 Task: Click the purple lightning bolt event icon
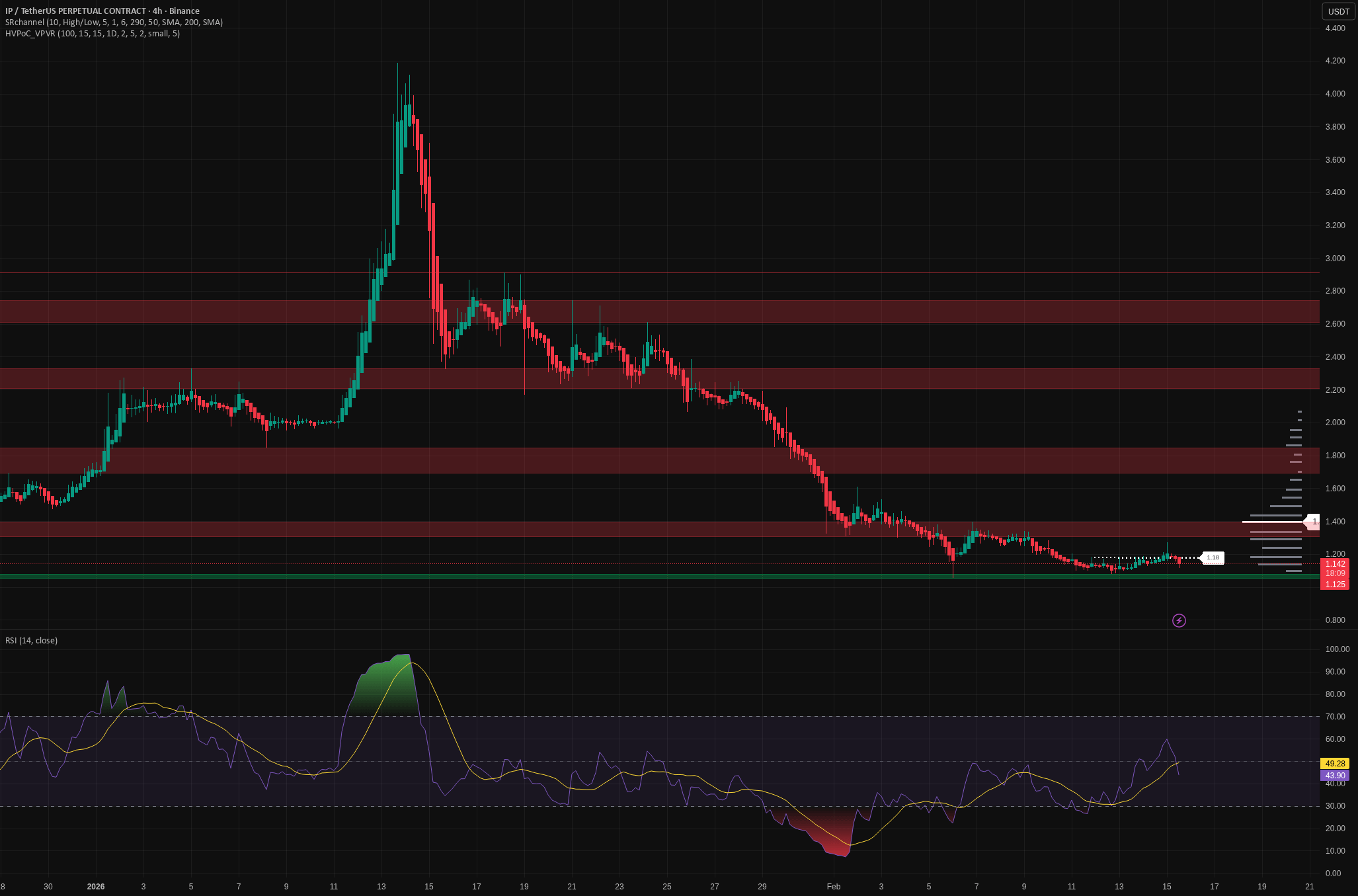click(x=1179, y=620)
